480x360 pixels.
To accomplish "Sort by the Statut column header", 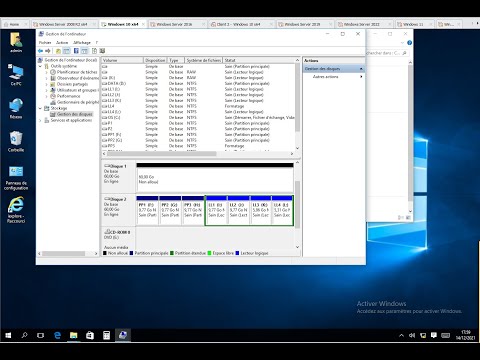I will pyautogui.click(x=259, y=60).
